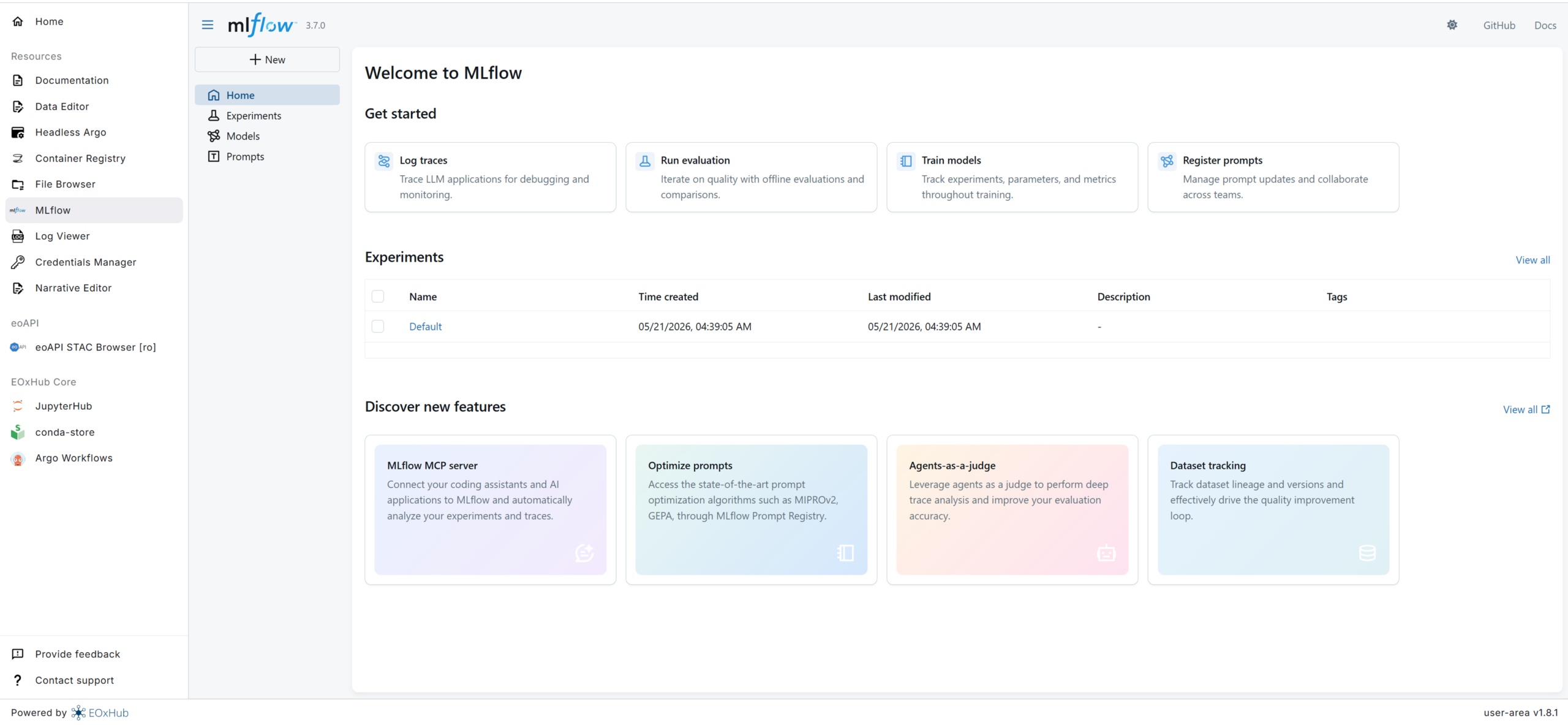Click the Tags column header

click(1336, 297)
